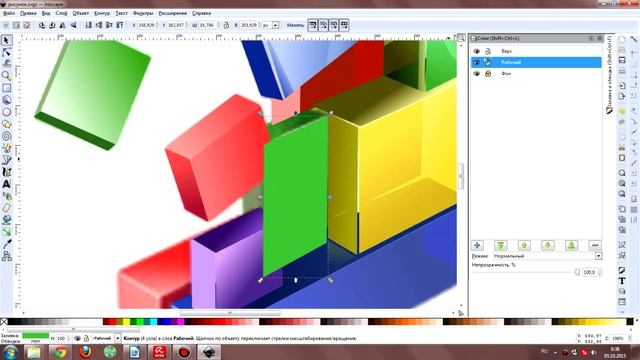The width and height of the screenshot is (640, 360).
Task: Click the green fill indicator in status bar
Action: click(x=35, y=336)
